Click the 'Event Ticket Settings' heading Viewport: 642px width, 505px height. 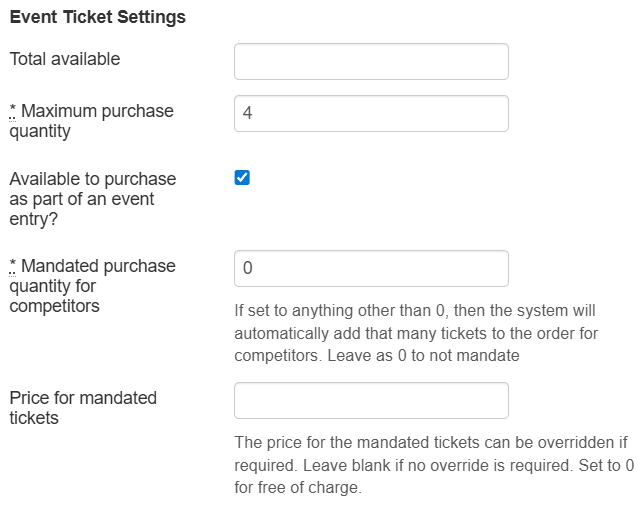[x=97, y=17]
